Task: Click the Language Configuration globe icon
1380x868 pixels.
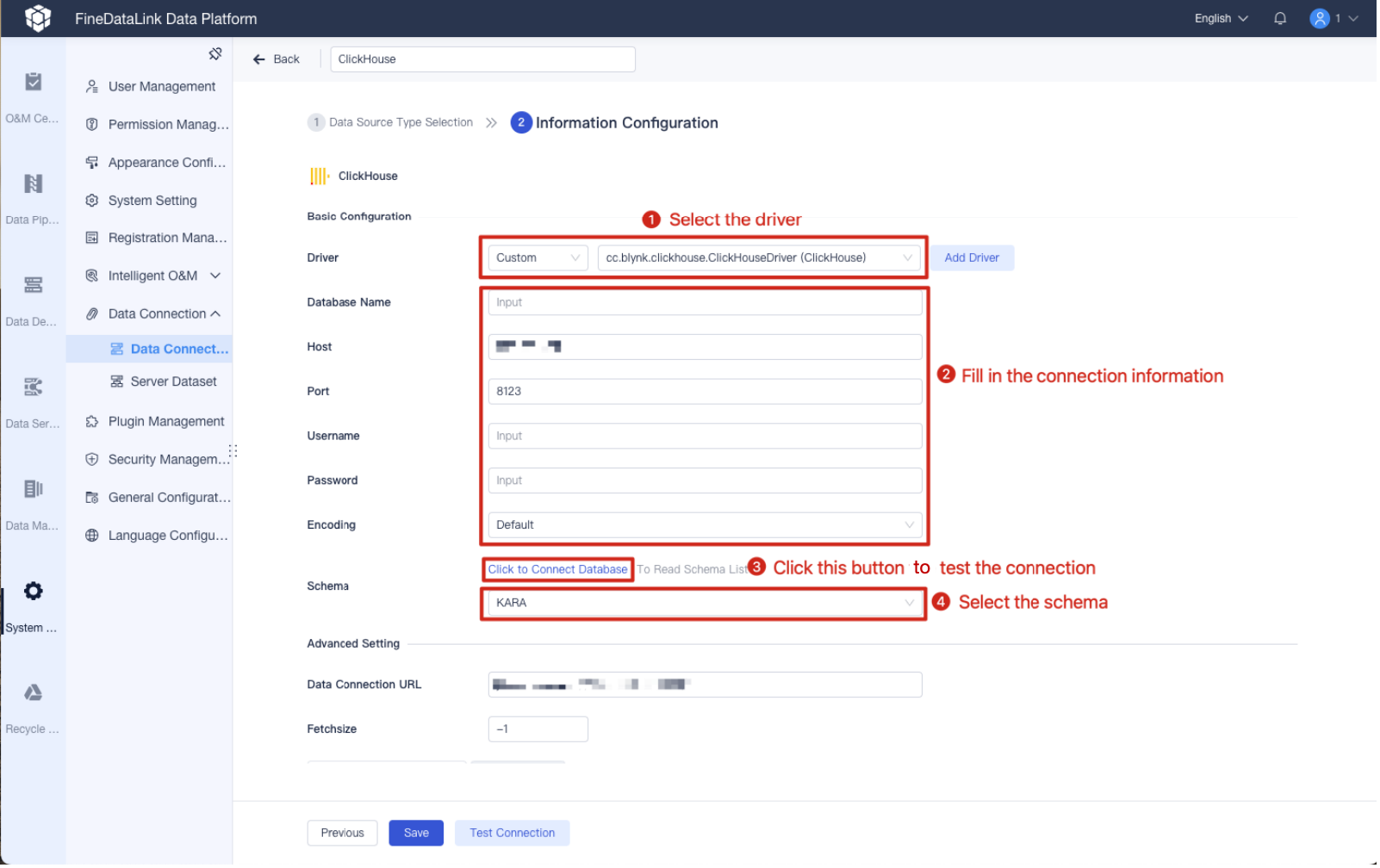Action: (92, 536)
